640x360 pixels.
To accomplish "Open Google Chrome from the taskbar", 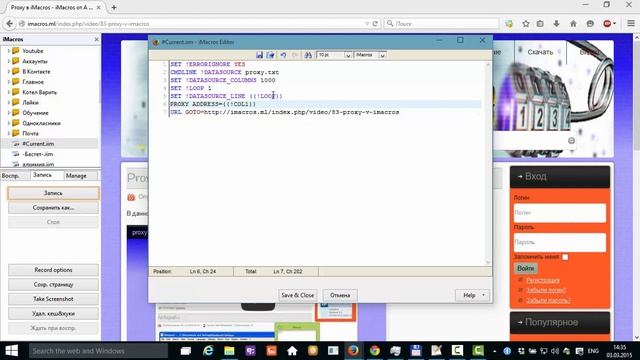I will [375, 351].
